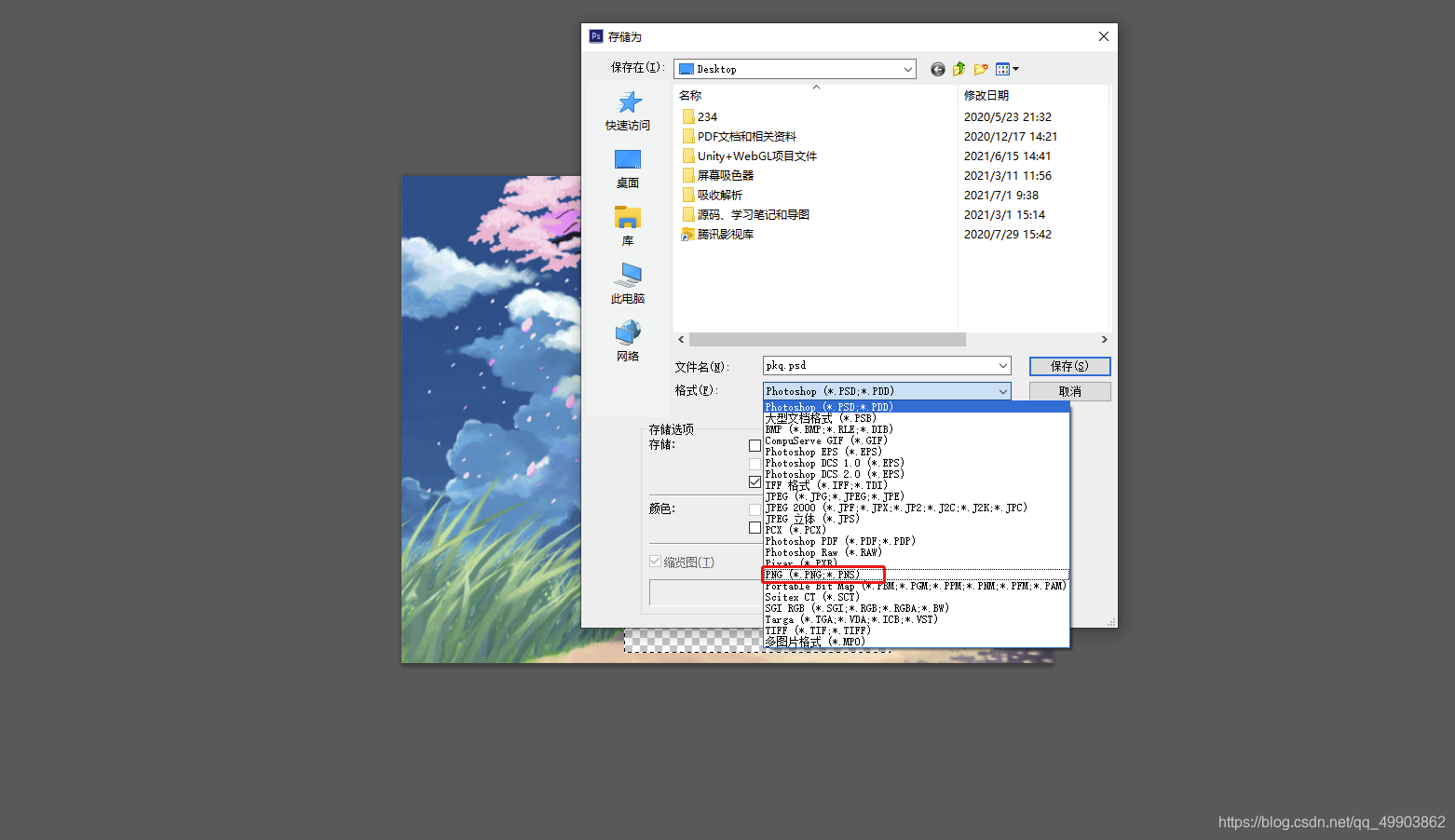Viewport: 1455px width, 840px height.
Task: Pick Targa (*.TGA;*.VDA;*.ICB;*.VST) format
Action: click(917, 619)
